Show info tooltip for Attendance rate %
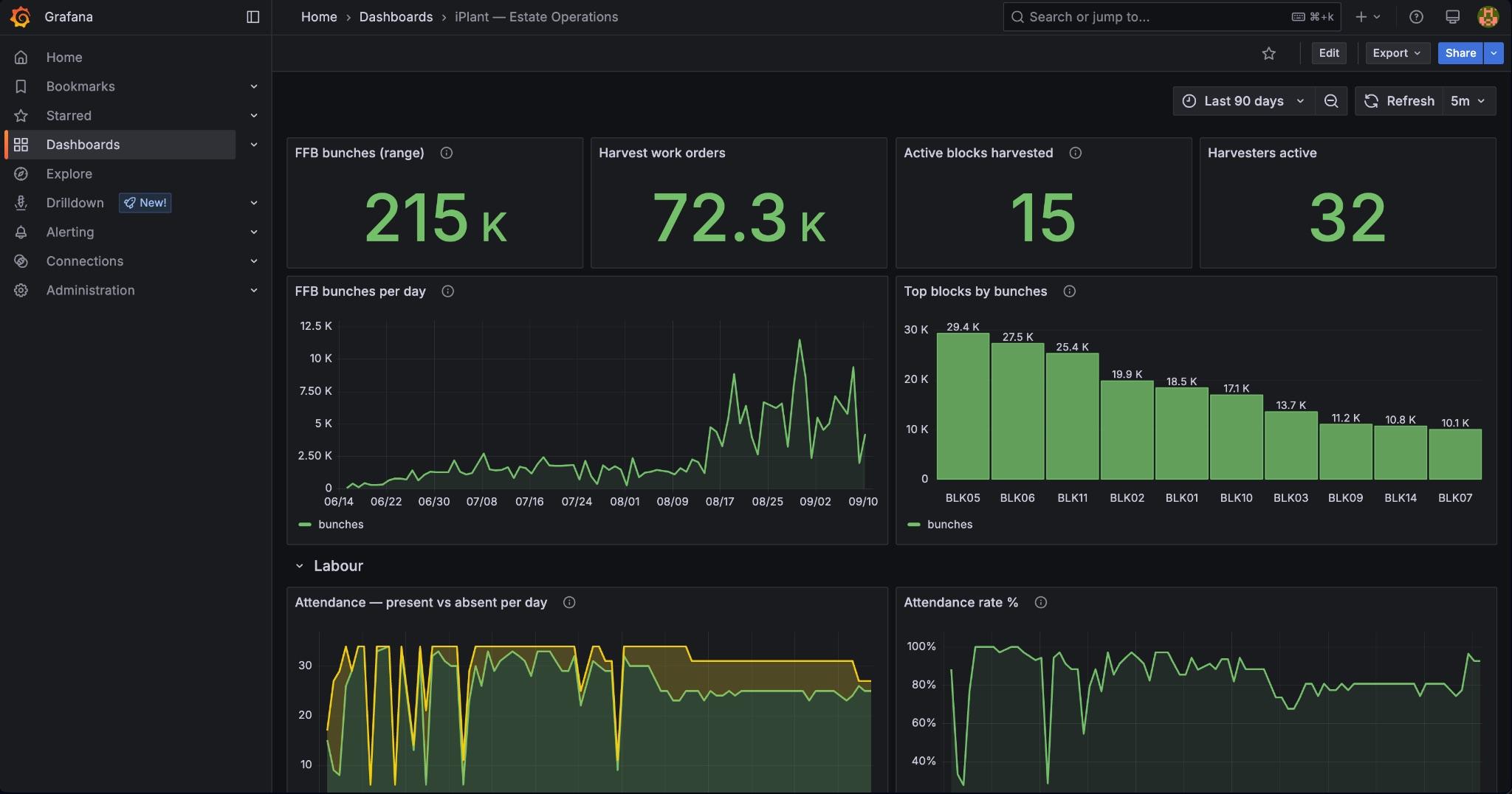This screenshot has height=794, width=1512. coord(1040,603)
